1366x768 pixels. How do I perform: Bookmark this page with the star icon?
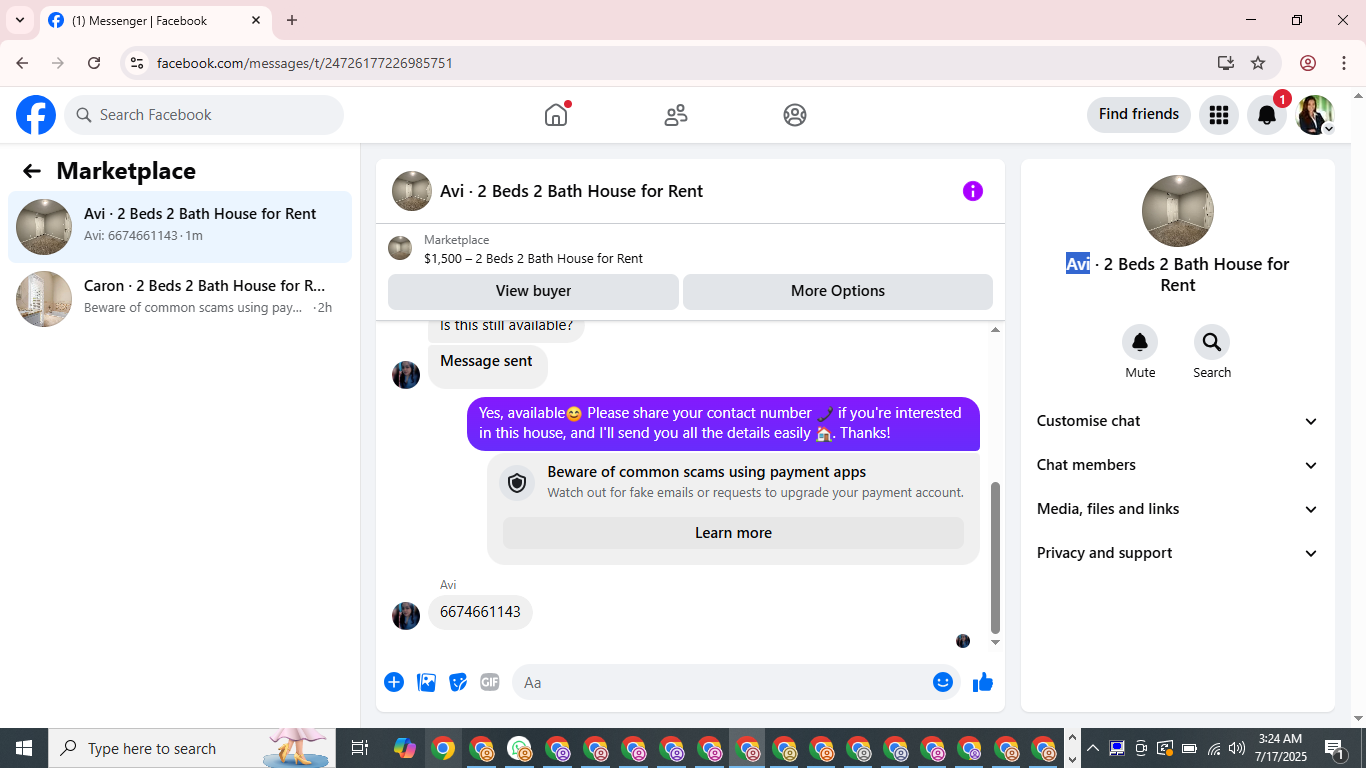(1258, 63)
